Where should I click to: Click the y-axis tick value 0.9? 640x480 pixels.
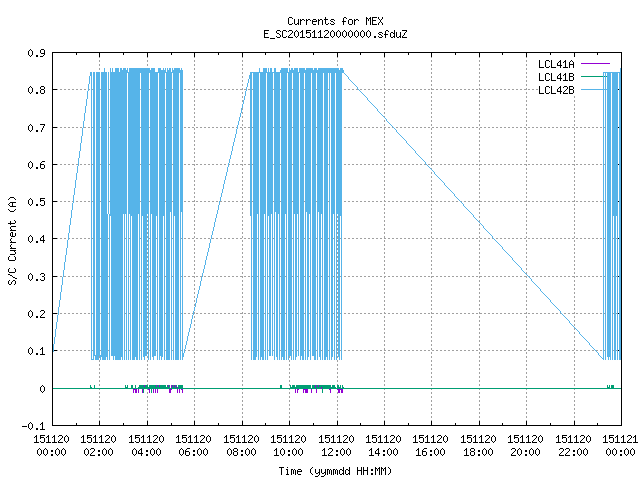click(x=36, y=53)
